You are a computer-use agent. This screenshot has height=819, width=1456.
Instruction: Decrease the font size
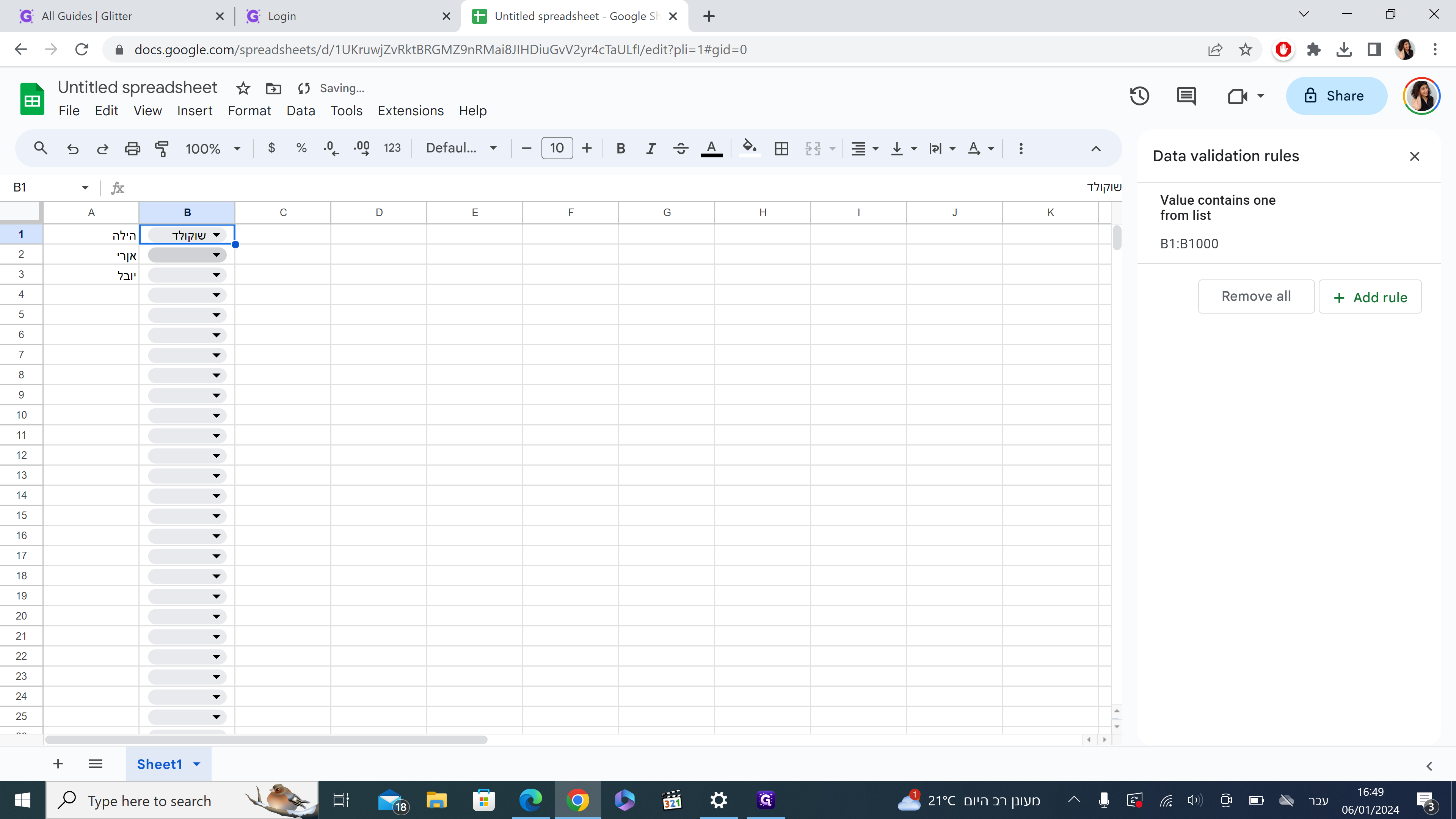pyautogui.click(x=526, y=148)
